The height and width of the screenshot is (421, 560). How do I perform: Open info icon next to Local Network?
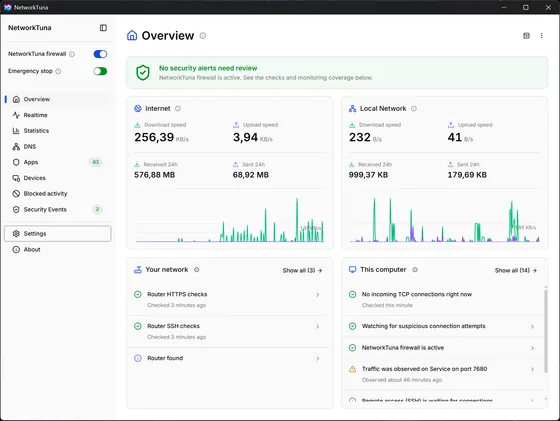click(x=414, y=109)
